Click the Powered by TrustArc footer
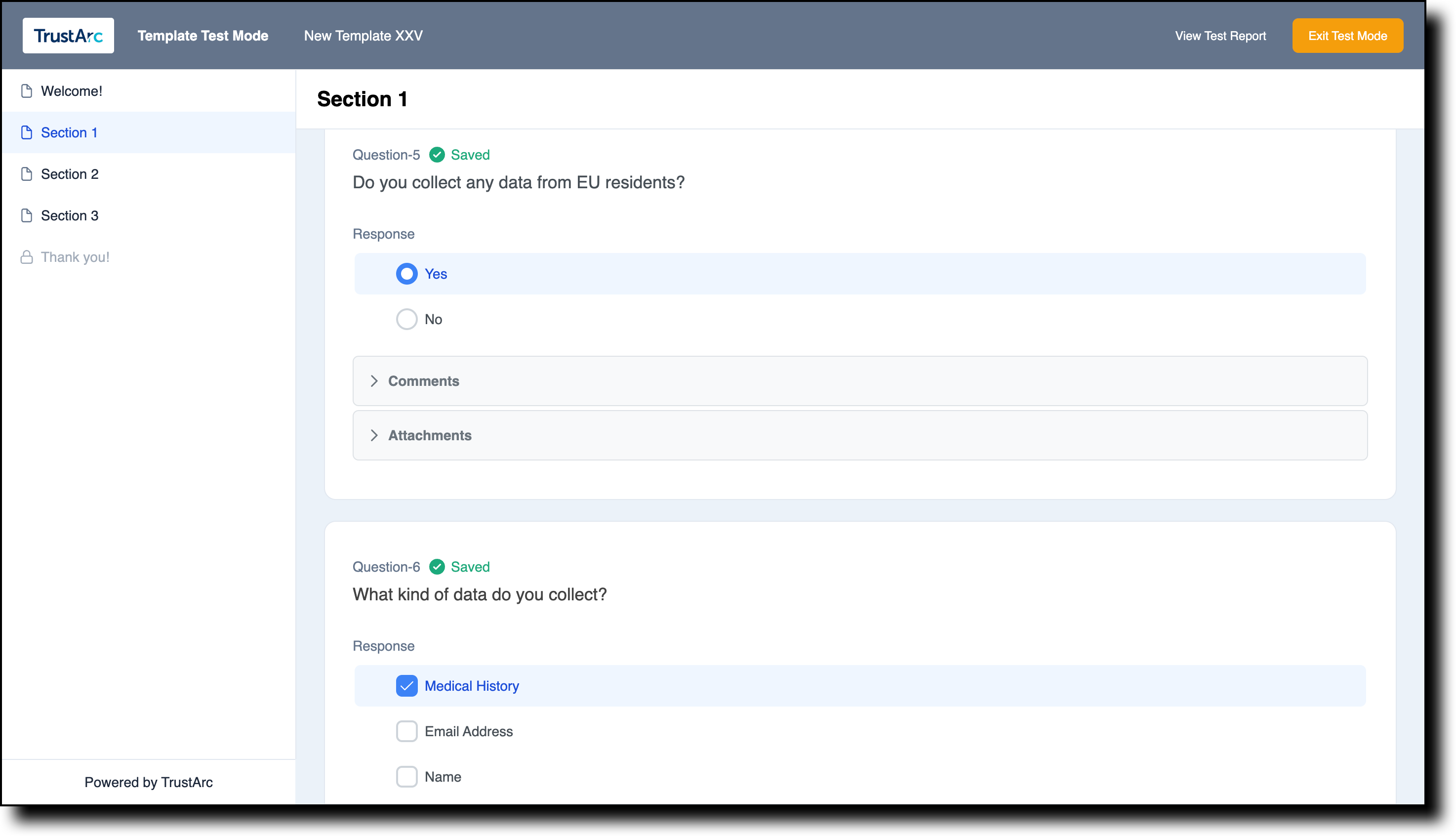 tap(148, 782)
